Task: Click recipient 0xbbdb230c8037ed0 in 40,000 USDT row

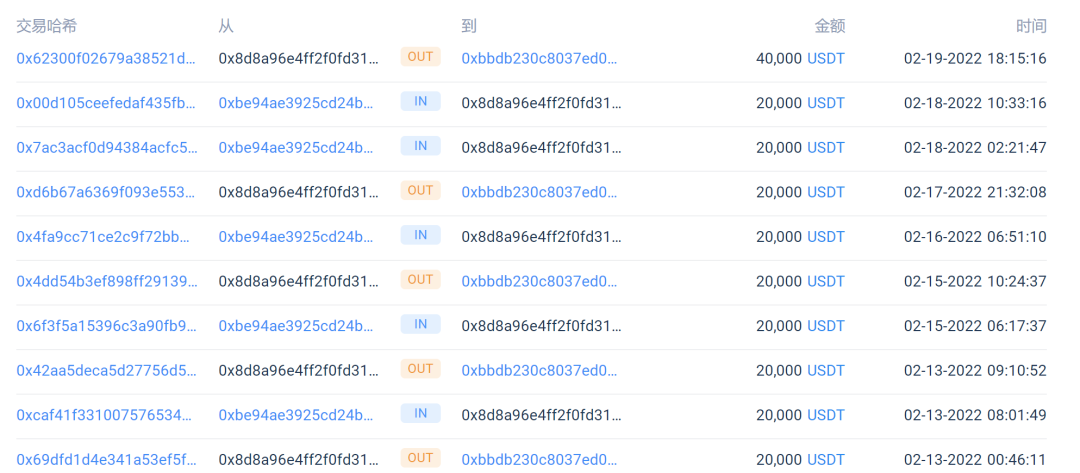Action: [539, 58]
